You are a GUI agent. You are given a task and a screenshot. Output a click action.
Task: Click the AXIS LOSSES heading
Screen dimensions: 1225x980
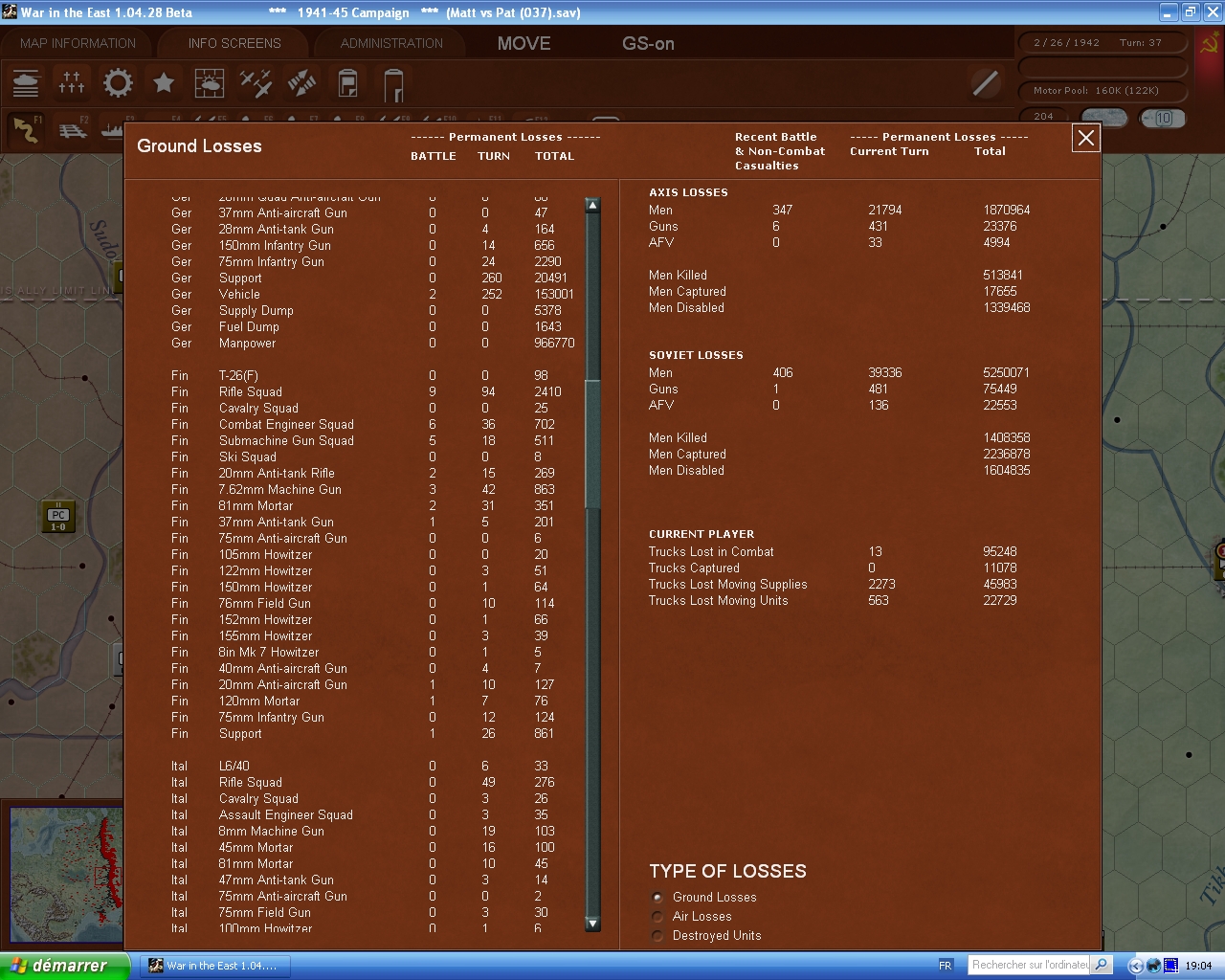point(688,192)
